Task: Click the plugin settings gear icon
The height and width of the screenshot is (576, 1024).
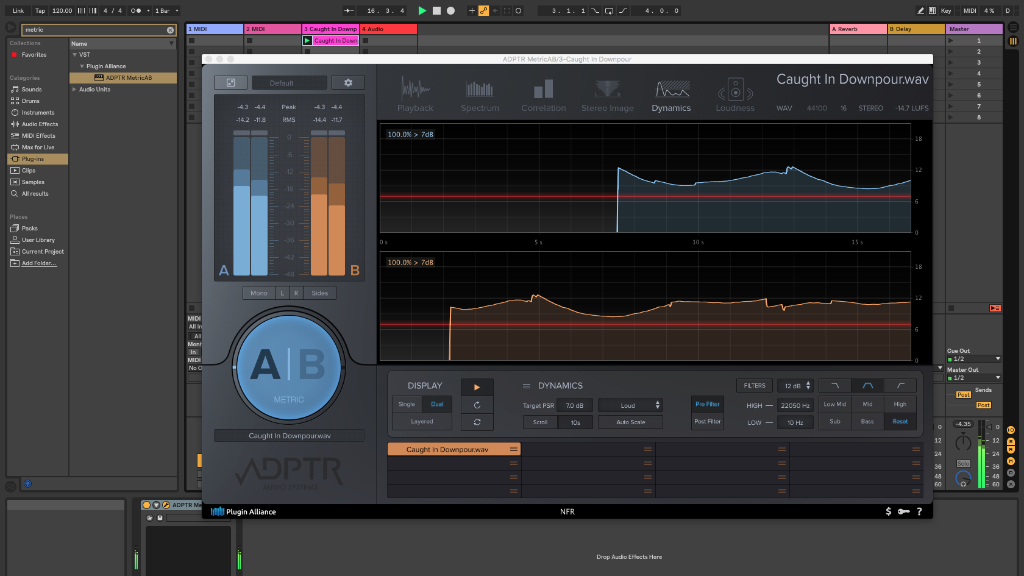Action: tap(348, 83)
